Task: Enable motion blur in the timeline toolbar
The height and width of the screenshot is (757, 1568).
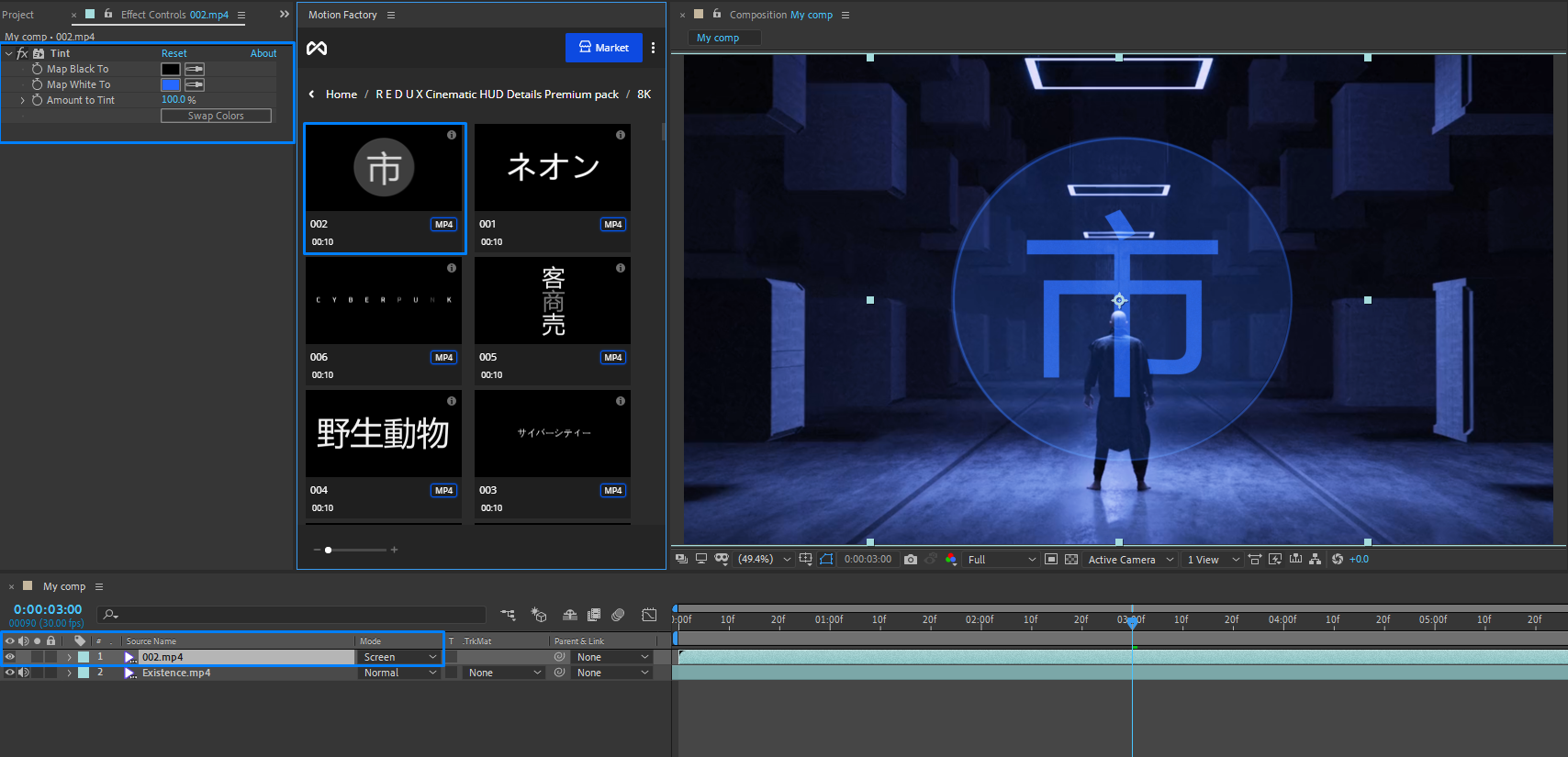Action: [x=618, y=615]
